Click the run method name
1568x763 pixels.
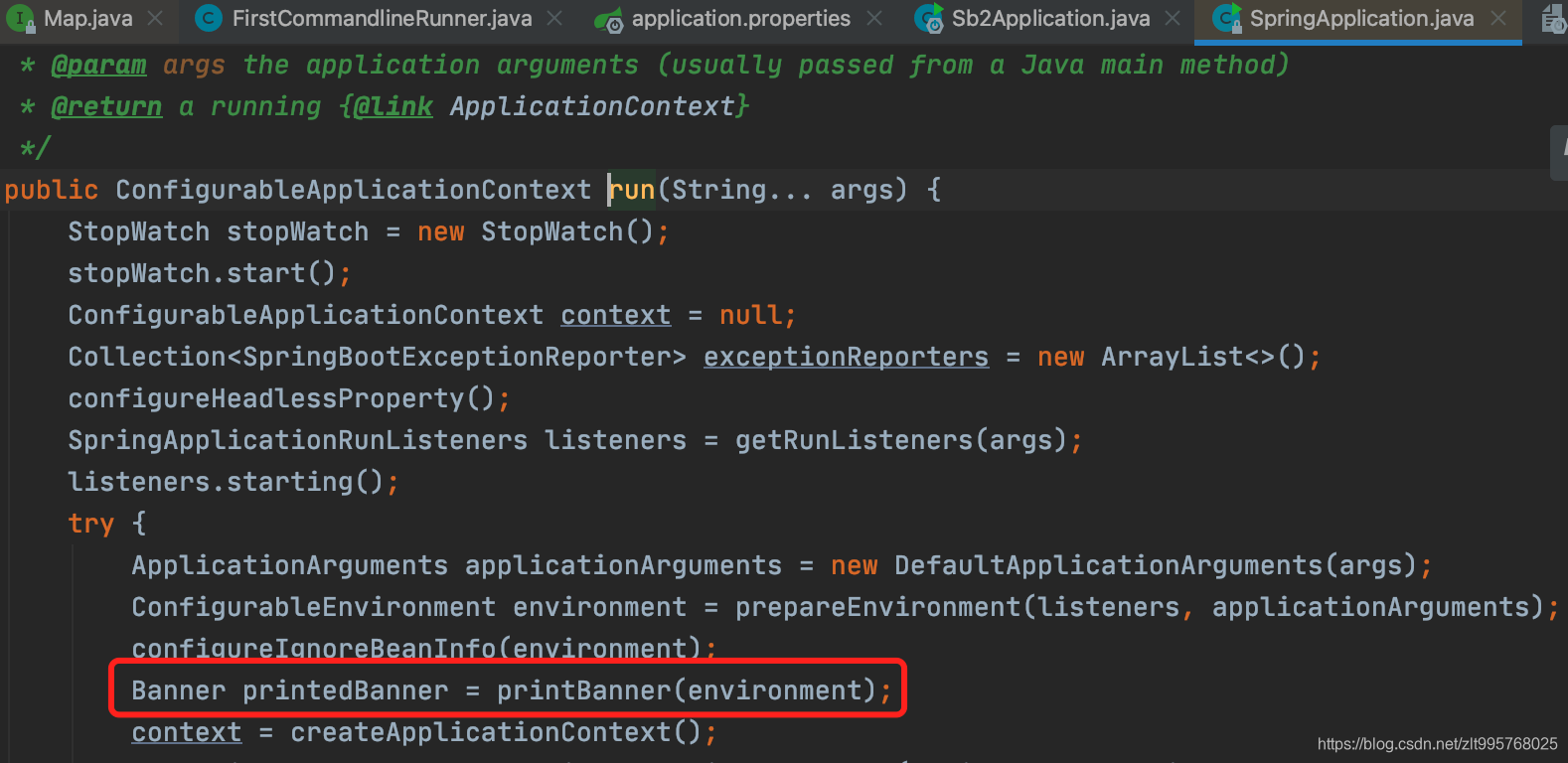pyautogui.click(x=632, y=190)
